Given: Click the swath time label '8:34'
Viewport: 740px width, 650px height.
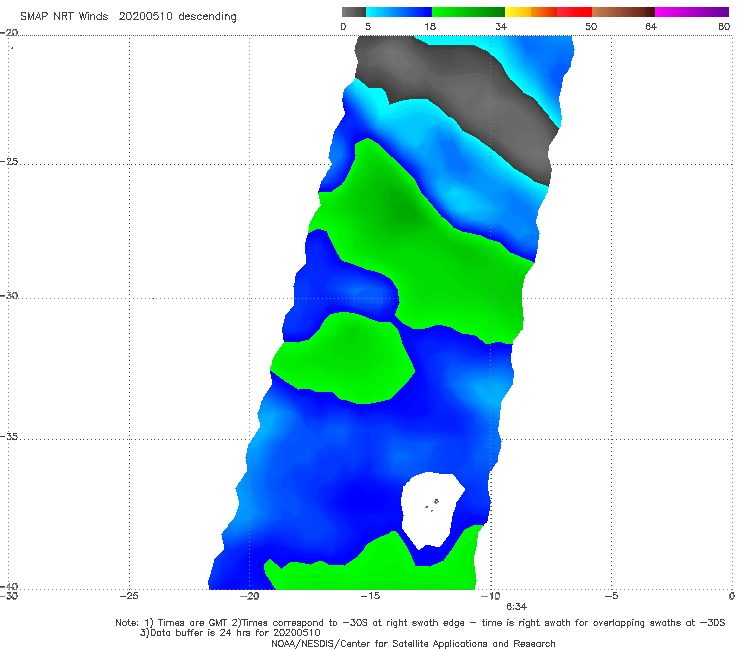Looking at the screenshot, I should point(516,607).
